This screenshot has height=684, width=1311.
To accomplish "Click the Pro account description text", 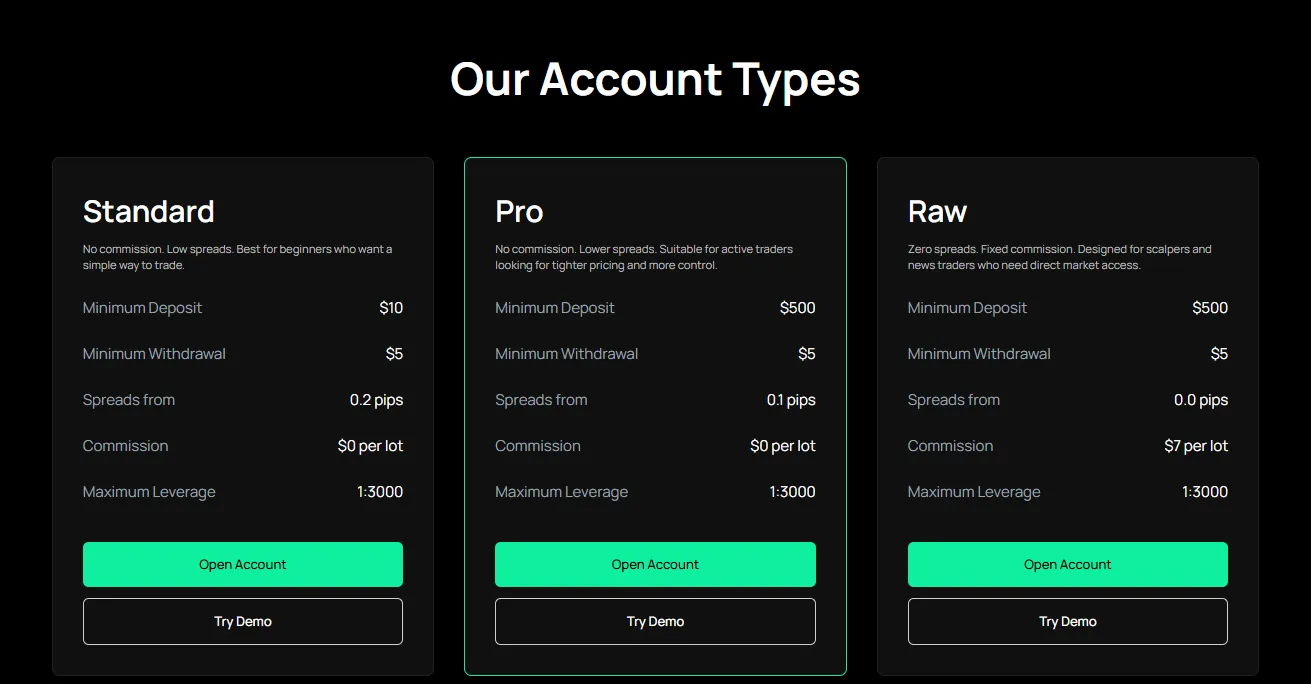I will tap(643, 257).
